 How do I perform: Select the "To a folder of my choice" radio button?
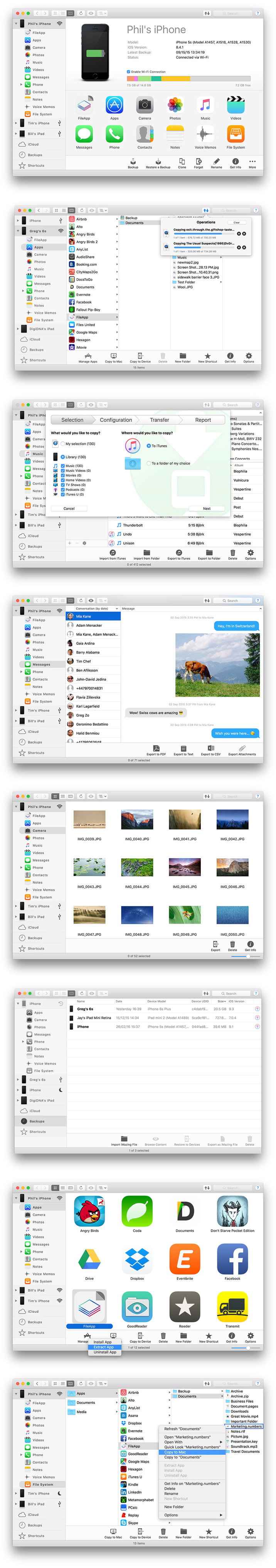click(x=148, y=463)
